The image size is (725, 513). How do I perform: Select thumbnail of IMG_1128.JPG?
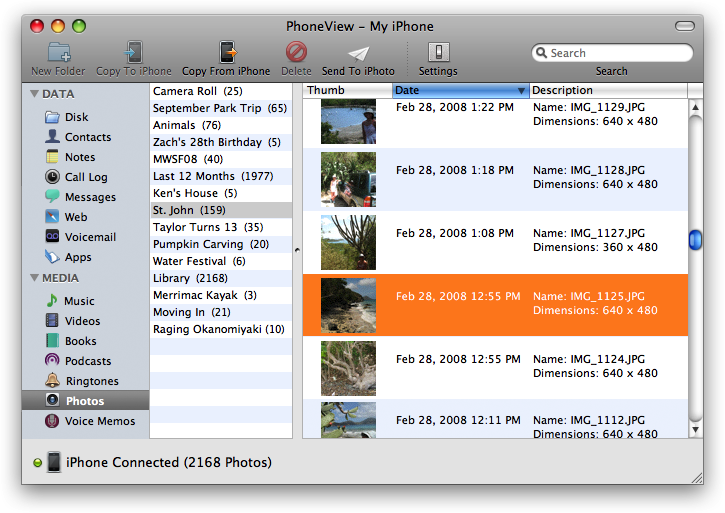point(348,179)
